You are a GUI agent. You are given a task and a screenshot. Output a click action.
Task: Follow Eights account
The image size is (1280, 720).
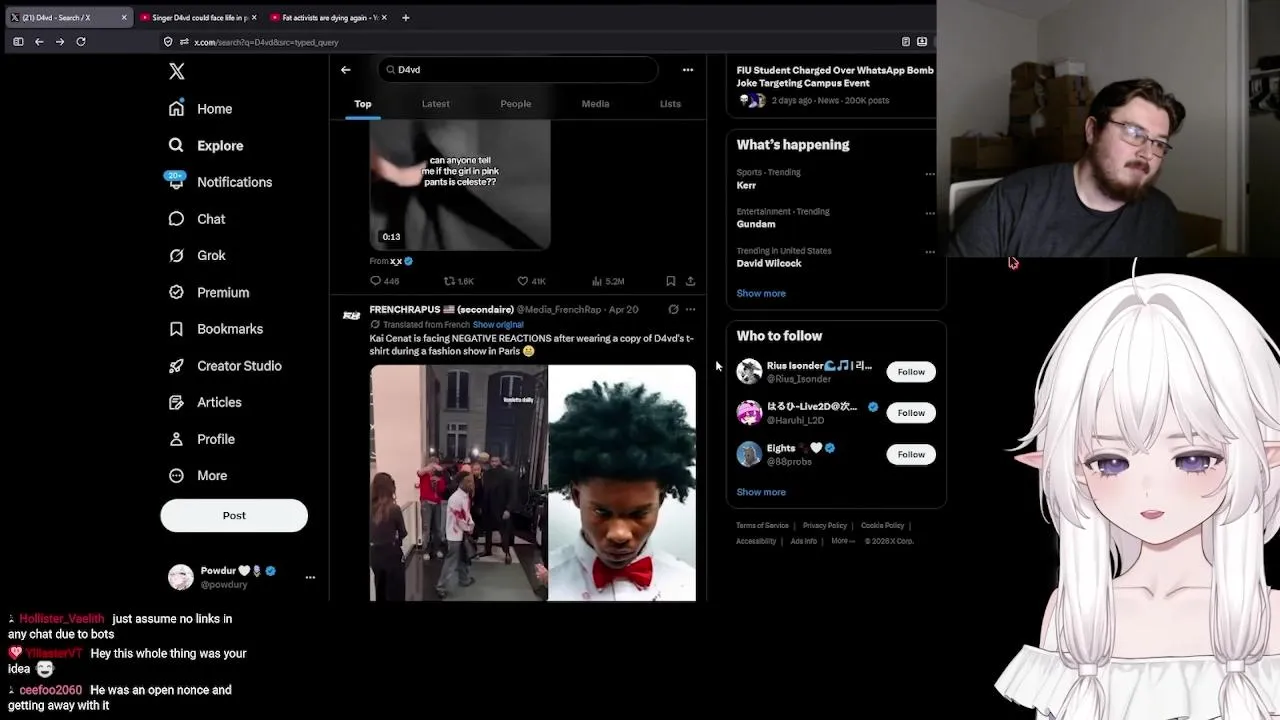tap(911, 454)
